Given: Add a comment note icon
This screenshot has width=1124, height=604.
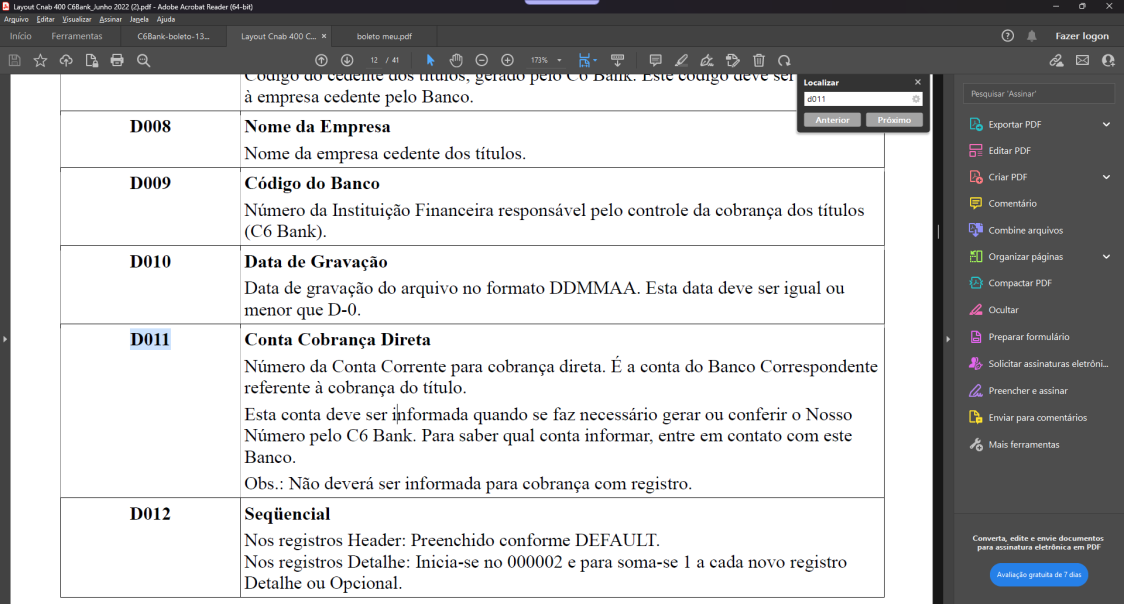Looking at the screenshot, I should click(x=655, y=60).
